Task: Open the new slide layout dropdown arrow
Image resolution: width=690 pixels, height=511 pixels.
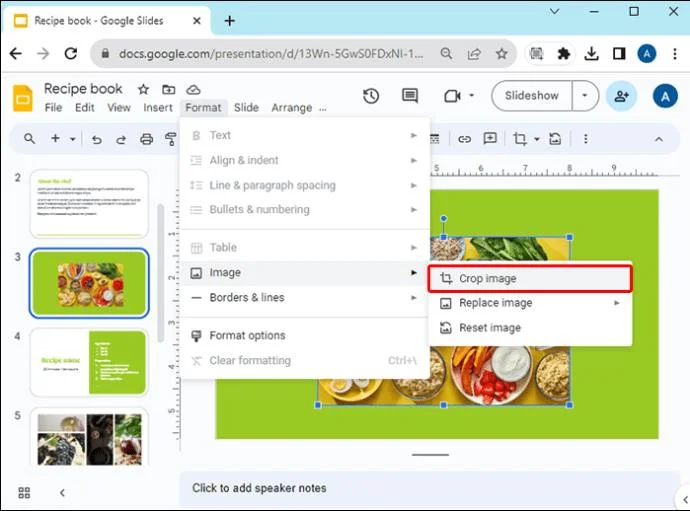Action: click(x=73, y=140)
